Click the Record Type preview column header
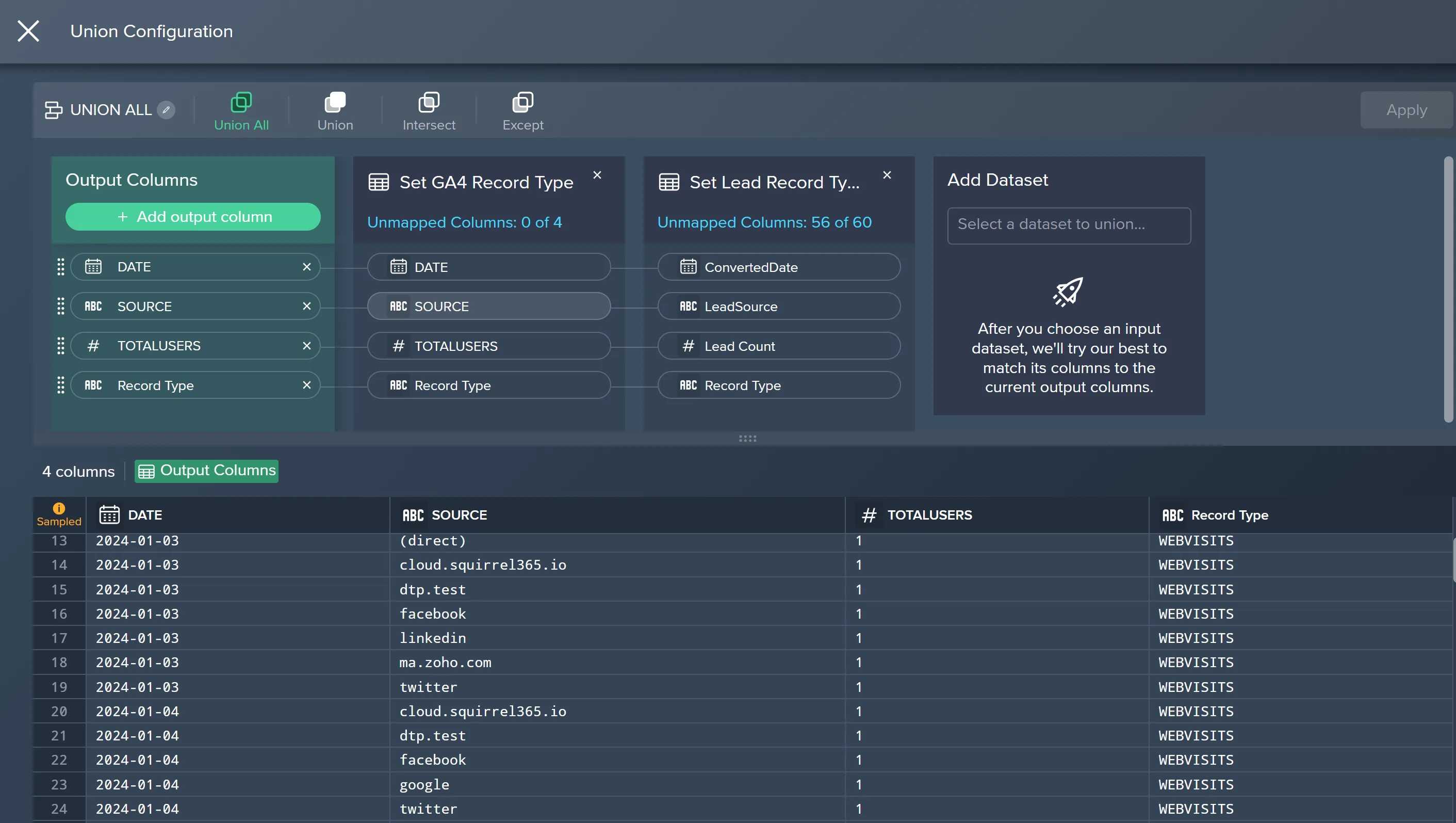The height and width of the screenshot is (823, 1456). pos(1301,515)
